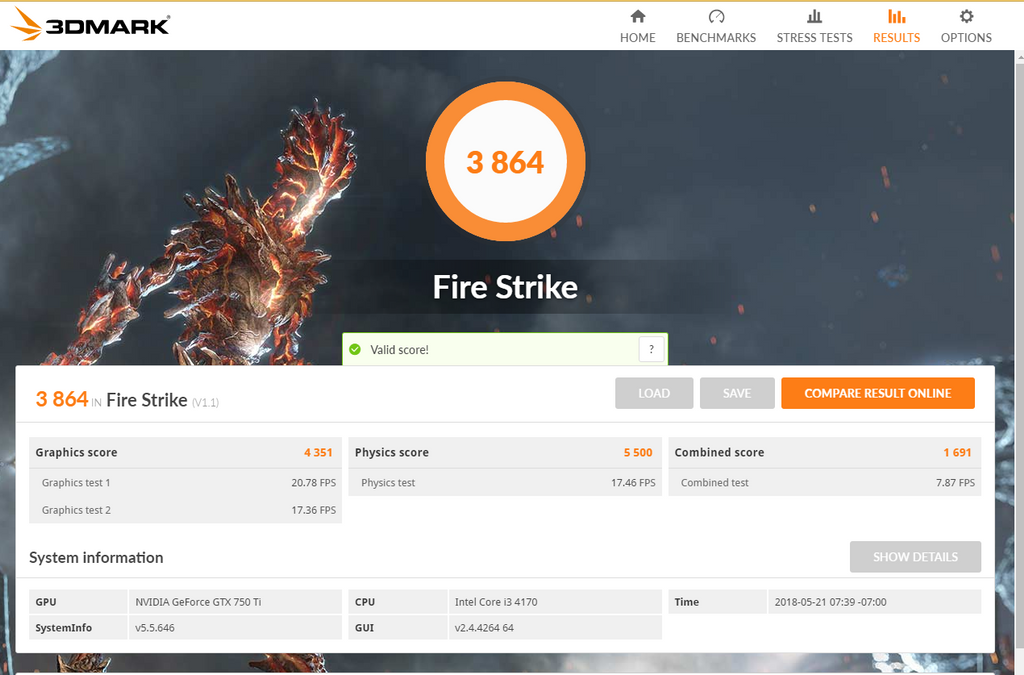
Task: Click the 17.46 FPS value
Action: [x=633, y=482]
